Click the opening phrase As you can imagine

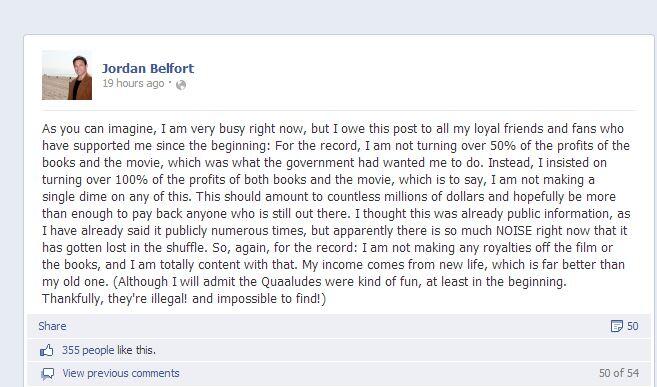pos(99,129)
